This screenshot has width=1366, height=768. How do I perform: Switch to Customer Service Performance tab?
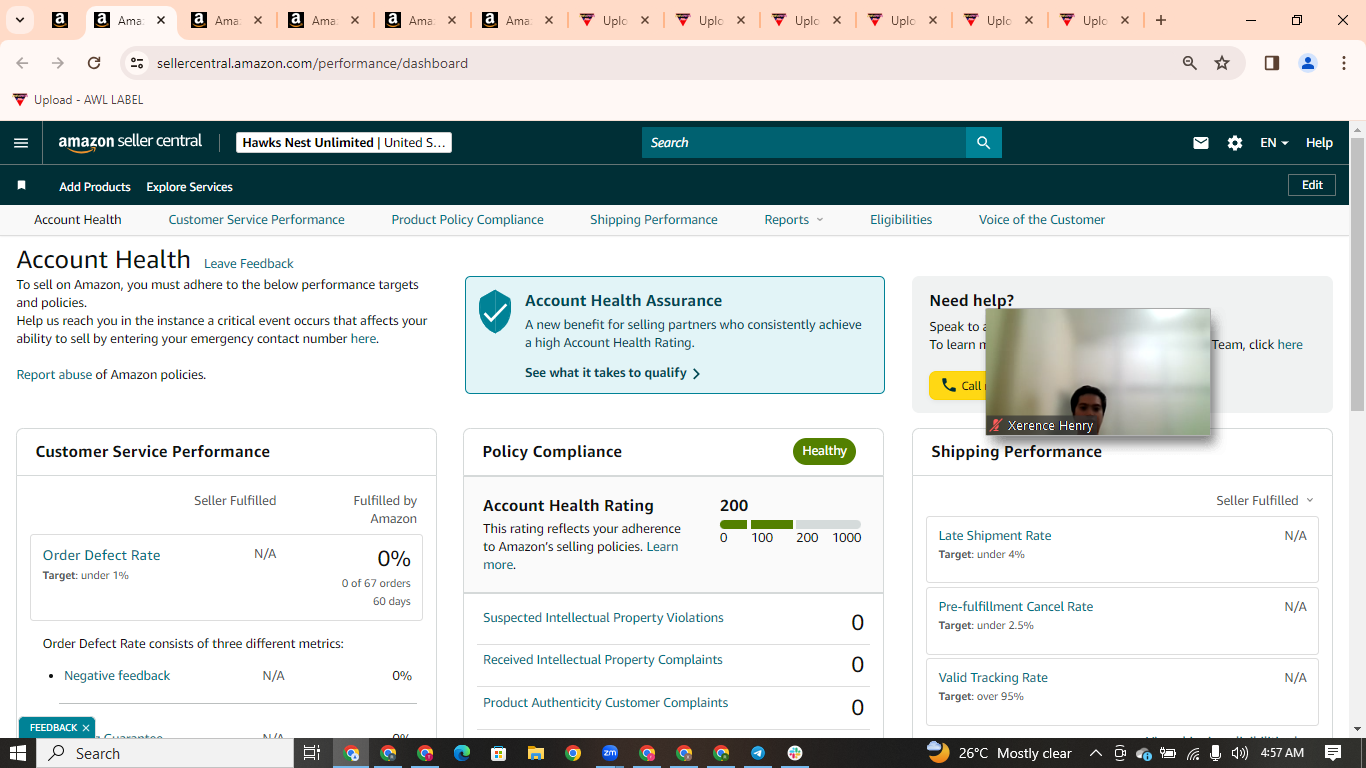(257, 220)
